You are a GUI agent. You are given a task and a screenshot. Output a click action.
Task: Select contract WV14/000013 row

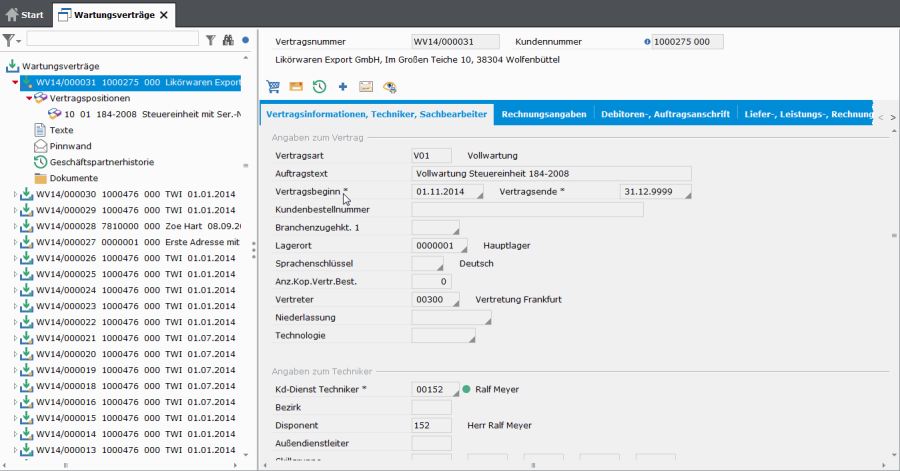135,450
